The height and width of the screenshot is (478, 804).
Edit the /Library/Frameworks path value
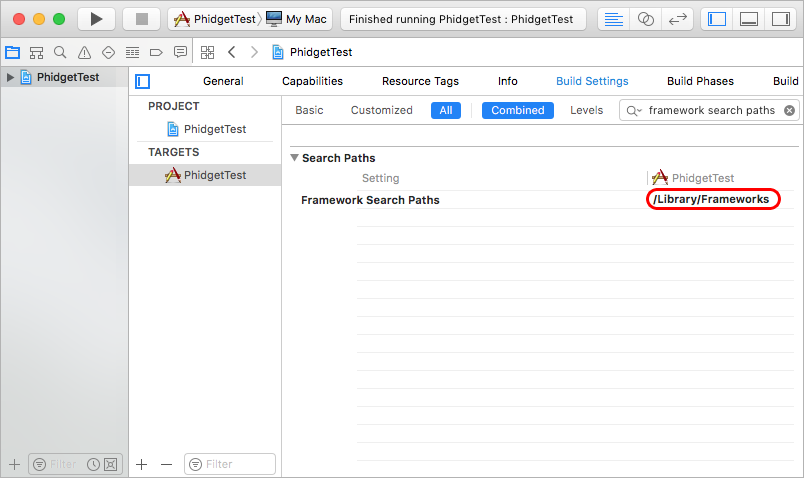point(711,200)
